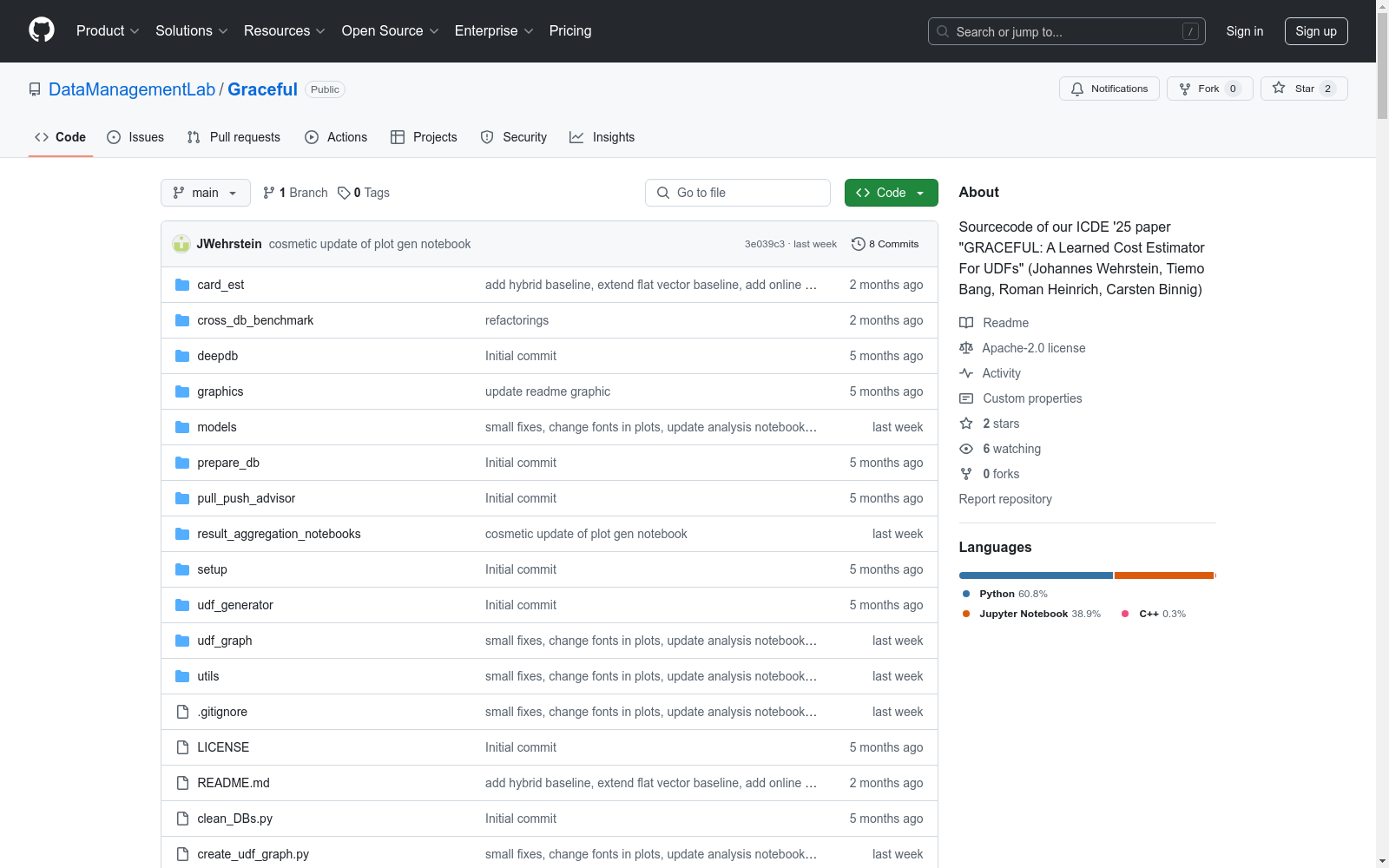
Task: Open the create_udf_graph.py file name
Action: pyautogui.click(x=253, y=854)
